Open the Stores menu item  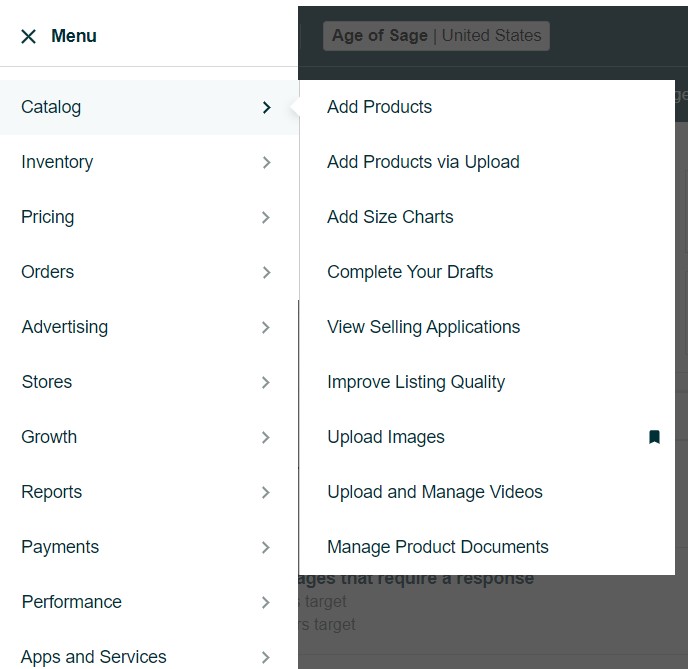click(x=149, y=382)
